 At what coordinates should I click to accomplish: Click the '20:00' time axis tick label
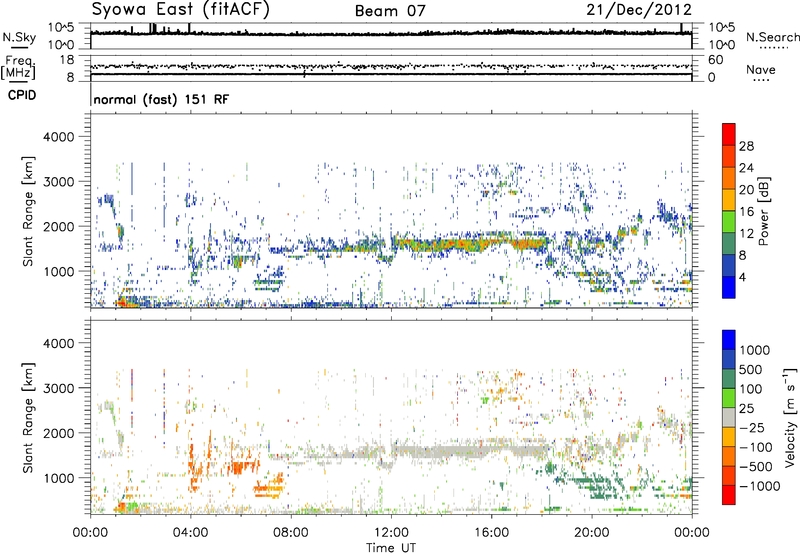pos(591,533)
